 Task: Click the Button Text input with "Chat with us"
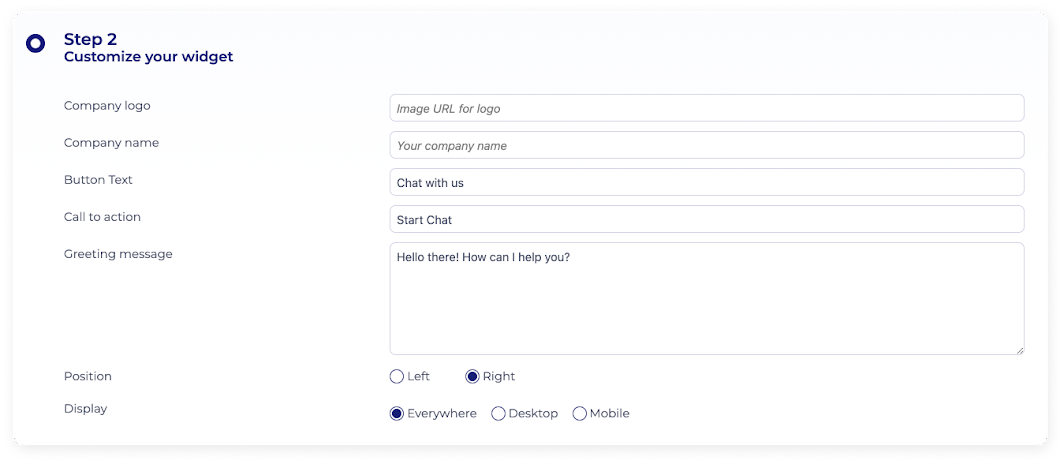[706, 182]
